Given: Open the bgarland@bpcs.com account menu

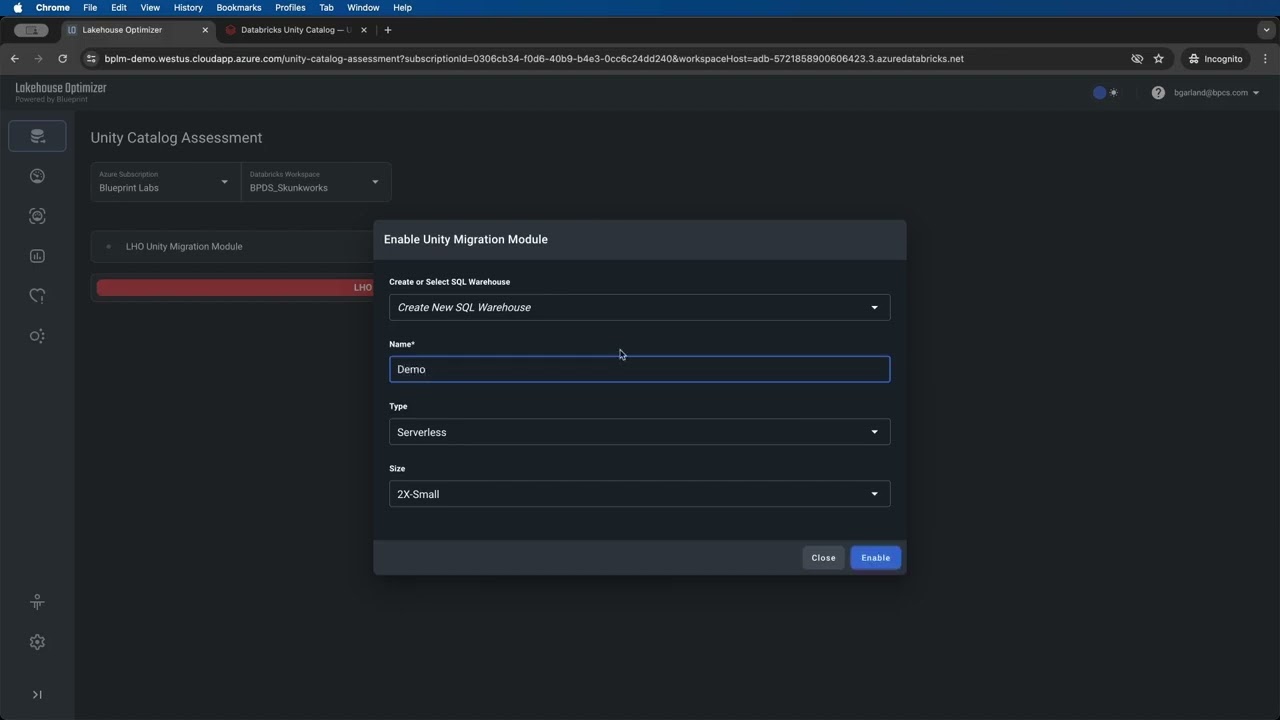Looking at the screenshot, I should click(1216, 93).
